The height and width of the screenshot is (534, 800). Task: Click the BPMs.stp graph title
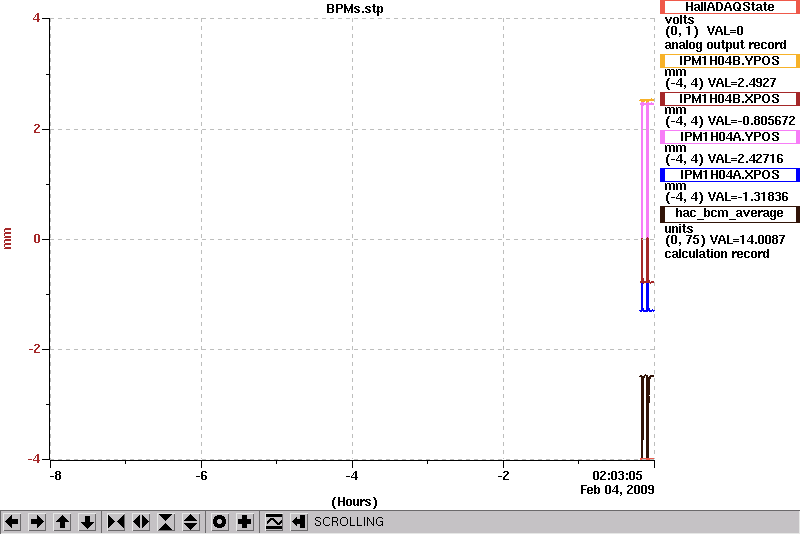coord(355,9)
